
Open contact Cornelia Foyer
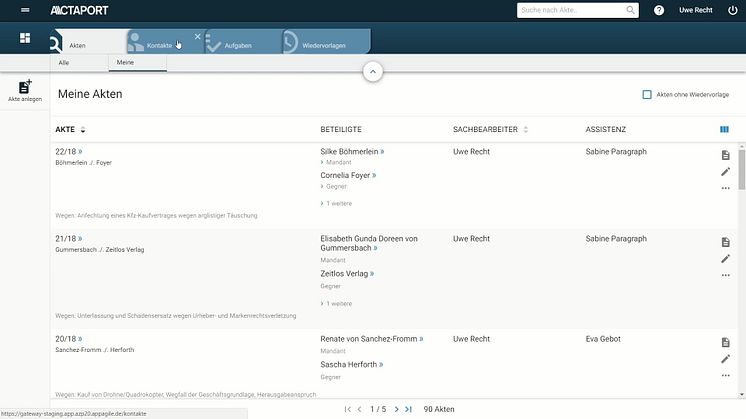point(348,175)
